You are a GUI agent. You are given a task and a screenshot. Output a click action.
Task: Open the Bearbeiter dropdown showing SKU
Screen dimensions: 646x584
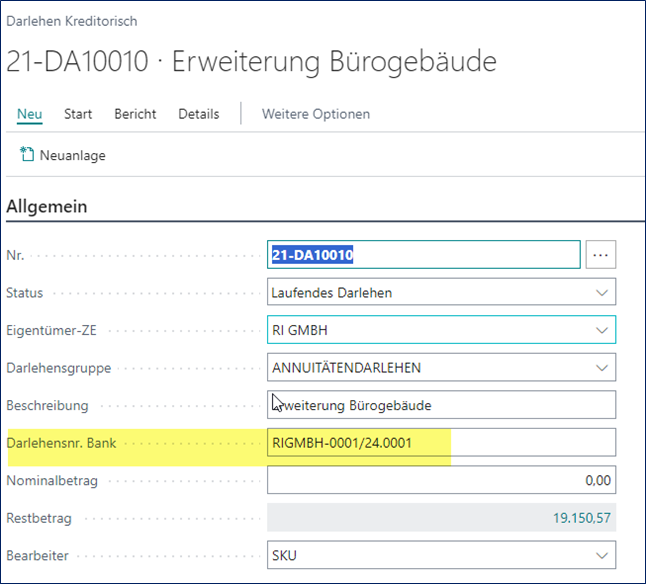pyautogui.click(x=601, y=555)
